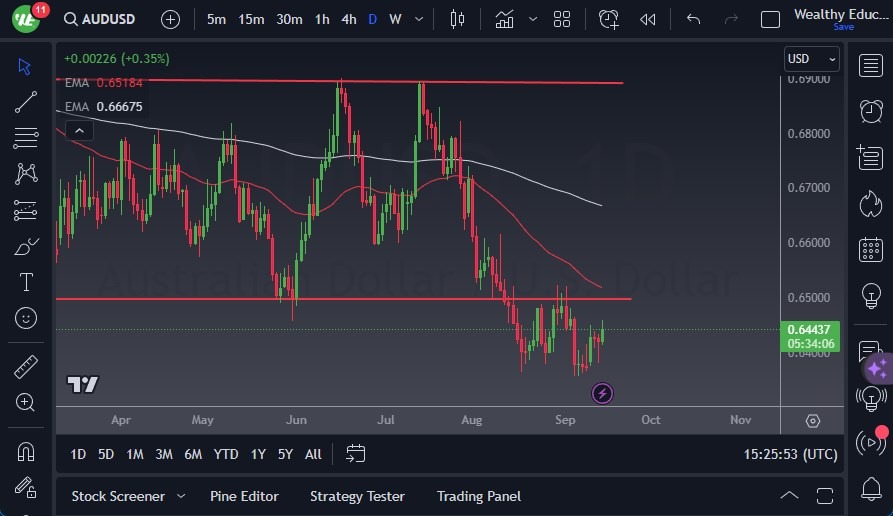
Task: Expand the Stock Screener dropdown arrow
Action: [x=181, y=496]
